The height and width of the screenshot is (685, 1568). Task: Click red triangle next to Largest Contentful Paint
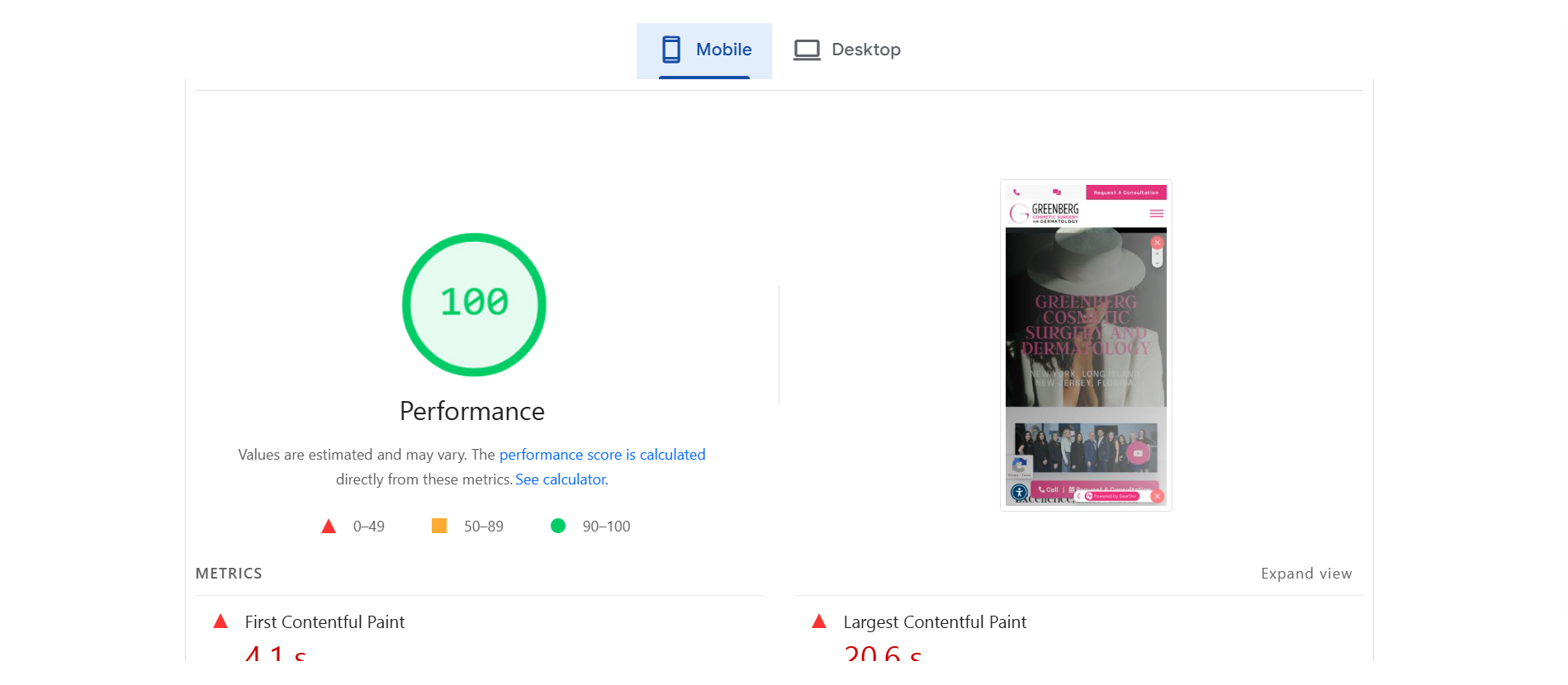click(x=819, y=621)
